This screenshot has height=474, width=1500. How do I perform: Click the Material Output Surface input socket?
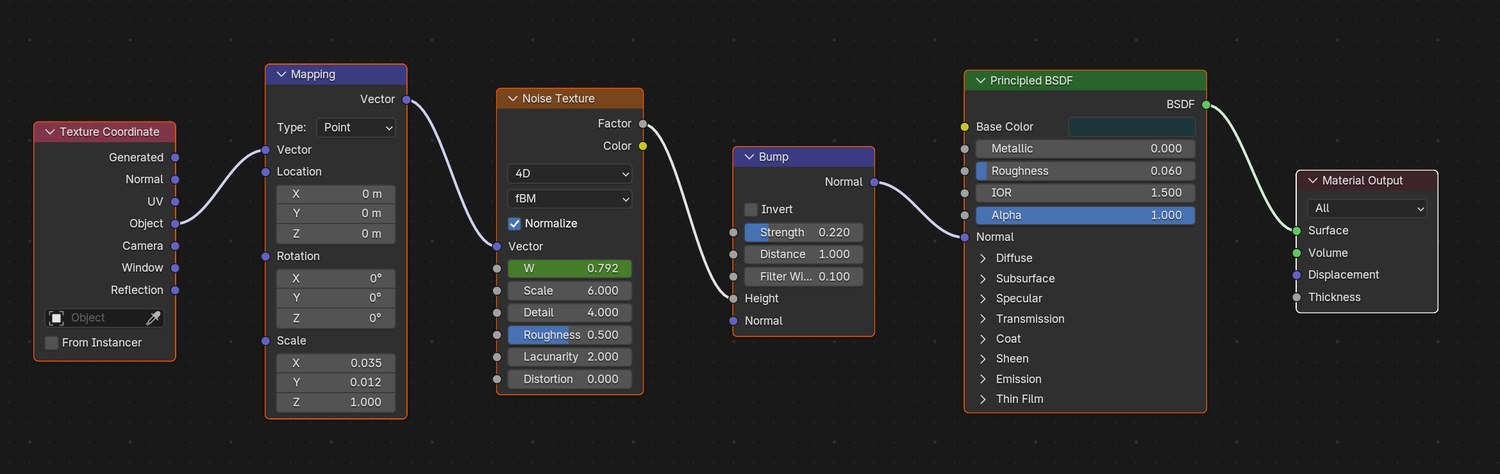1297,231
